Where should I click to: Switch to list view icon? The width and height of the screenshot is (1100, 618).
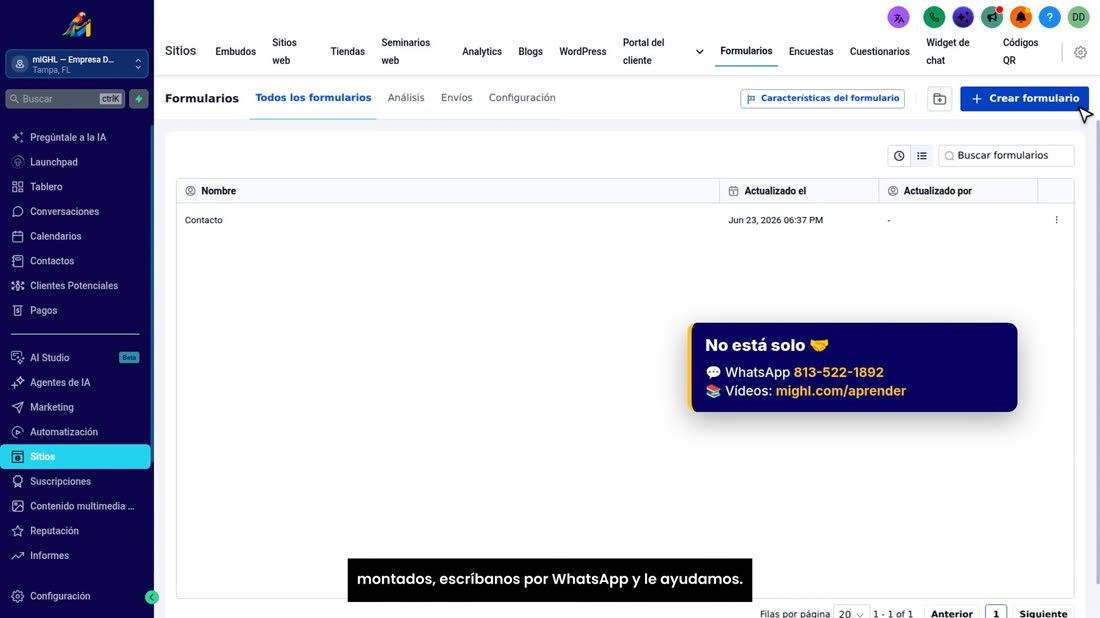tap(921, 156)
